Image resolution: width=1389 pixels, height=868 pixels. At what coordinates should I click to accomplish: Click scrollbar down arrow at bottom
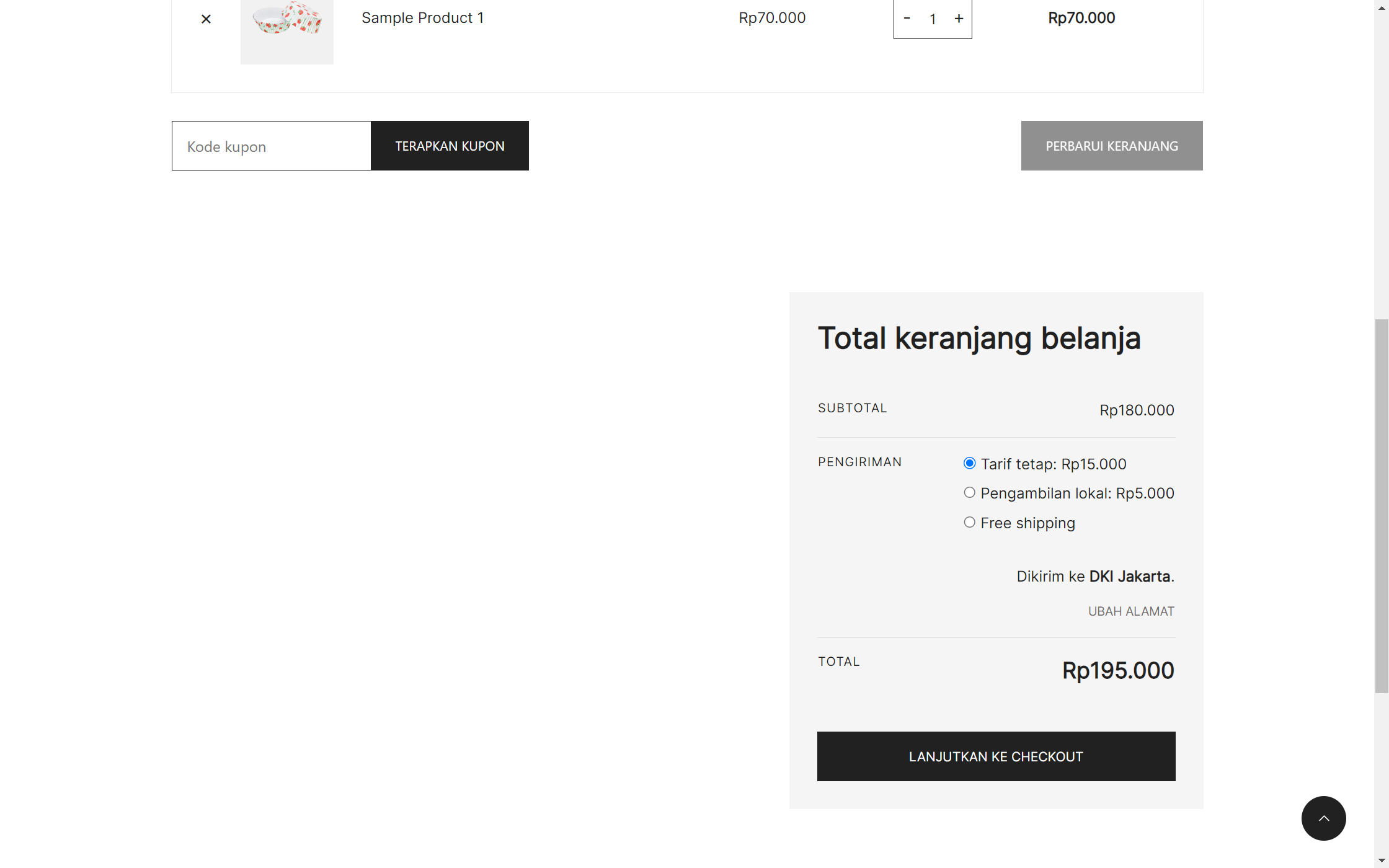(1382, 862)
